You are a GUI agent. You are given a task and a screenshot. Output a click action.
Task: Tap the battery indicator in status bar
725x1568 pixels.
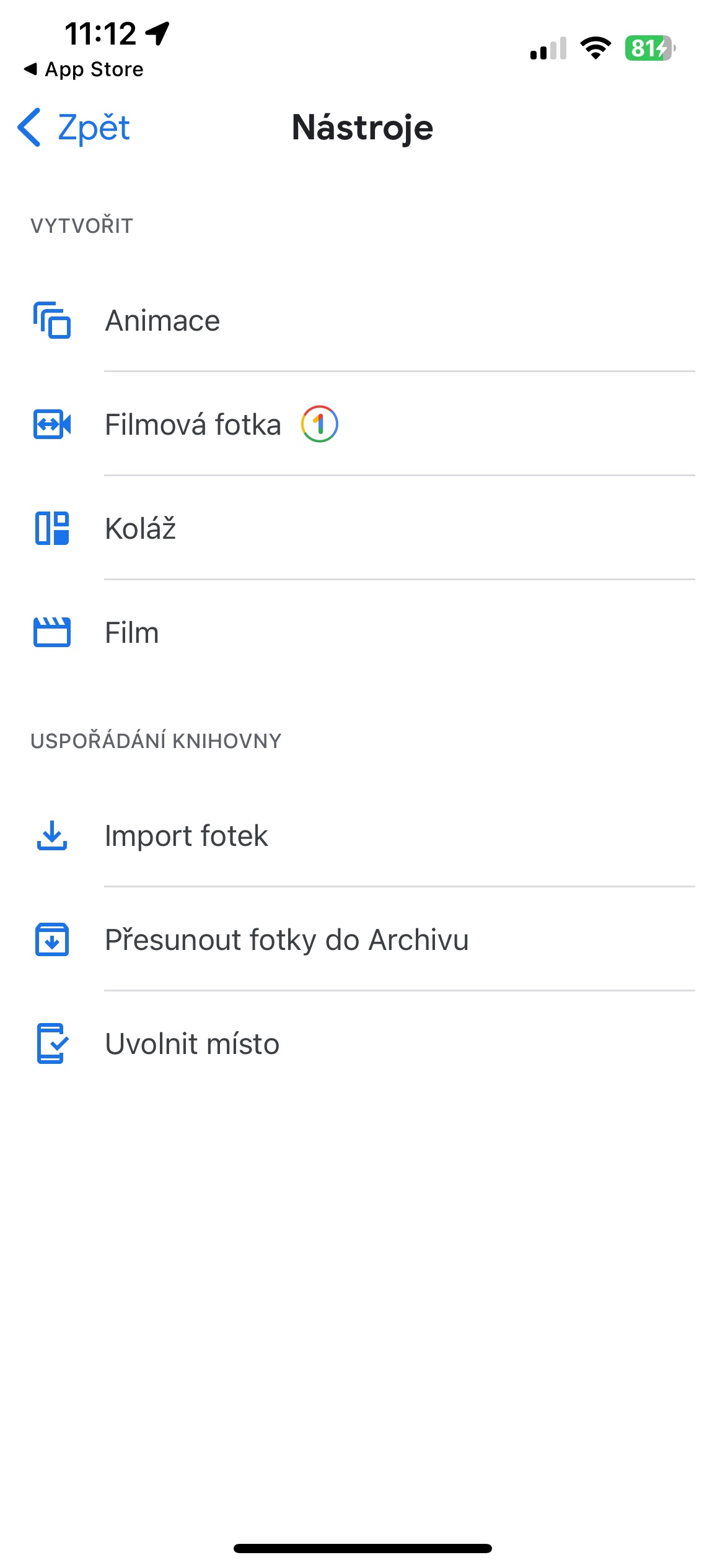[649, 48]
